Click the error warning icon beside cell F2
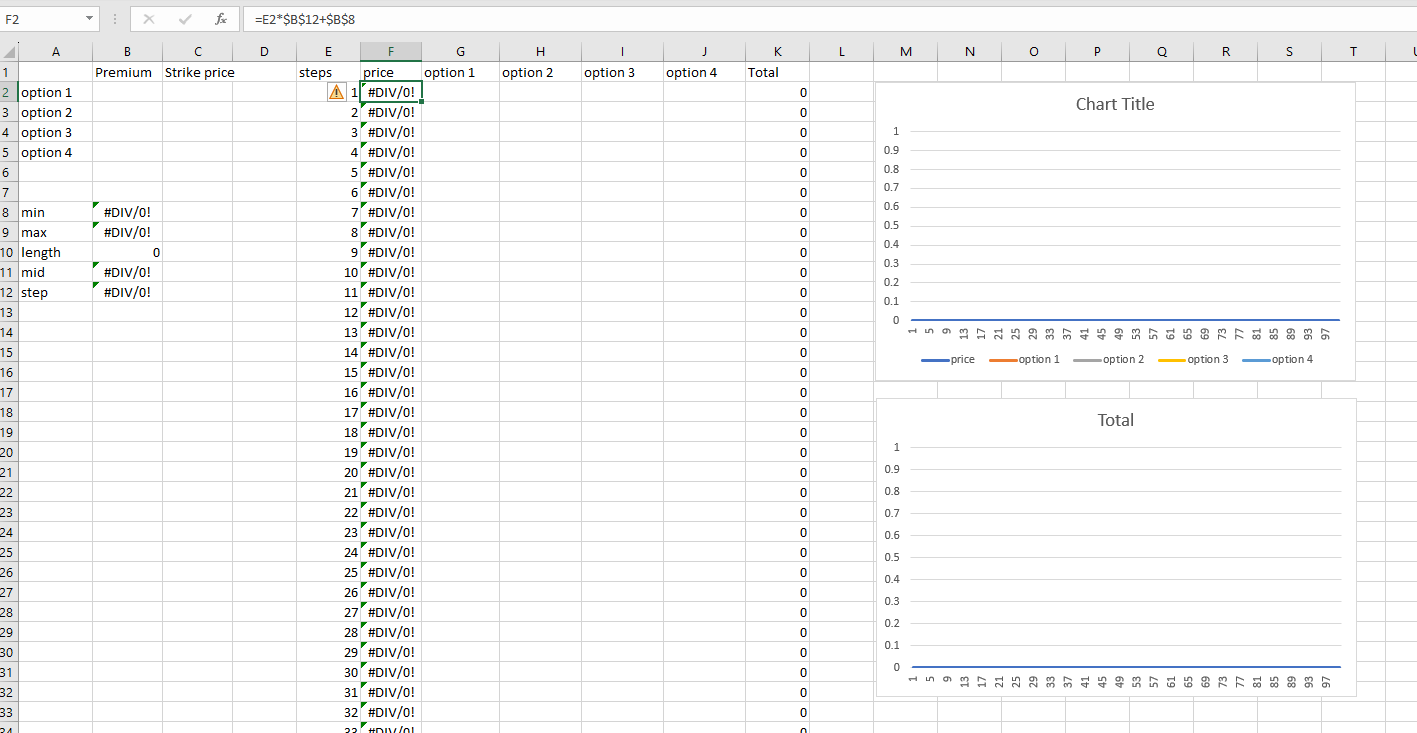This screenshot has height=733, width=1417. pyautogui.click(x=335, y=91)
